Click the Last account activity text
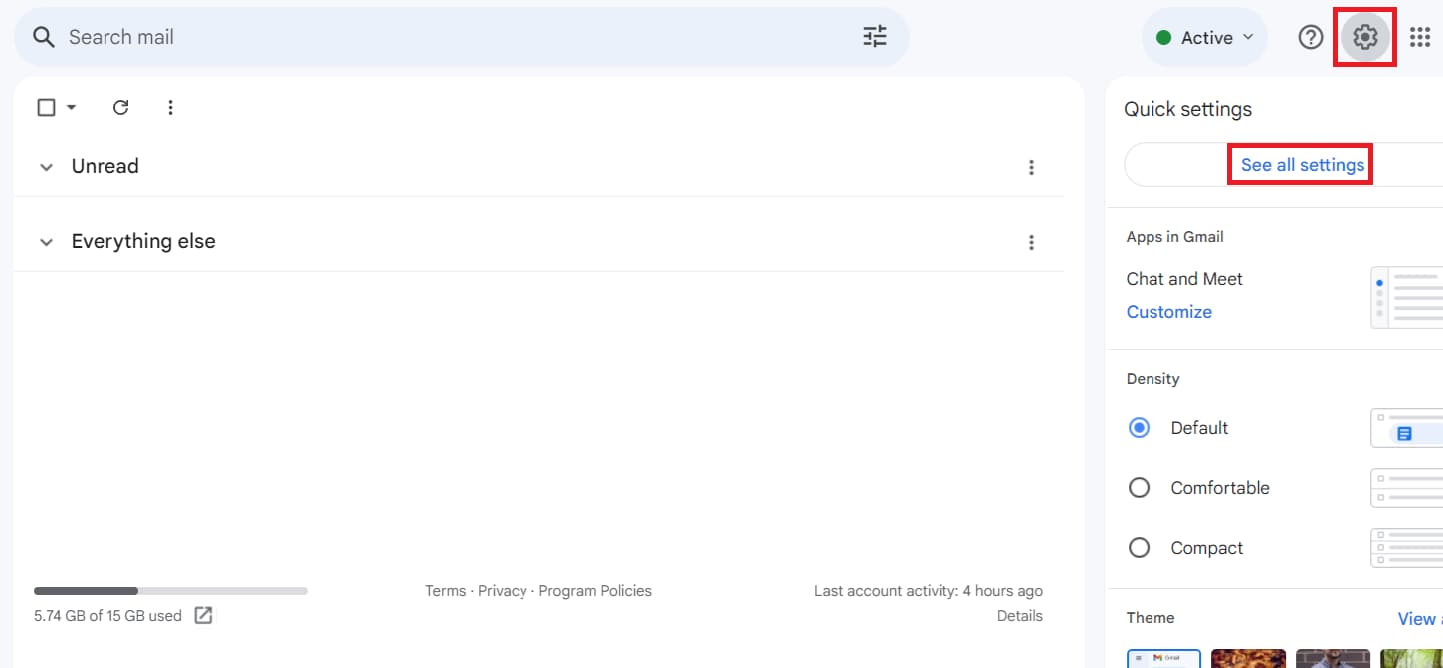The width and height of the screenshot is (1443, 668). click(x=928, y=591)
